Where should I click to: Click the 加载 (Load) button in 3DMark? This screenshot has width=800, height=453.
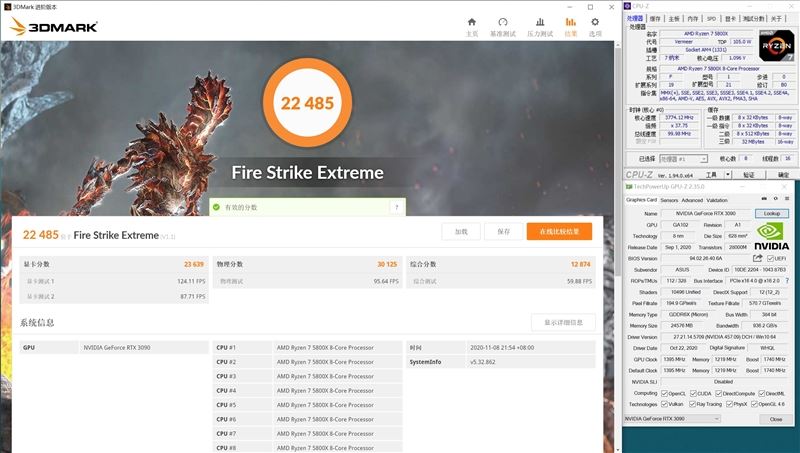pos(461,232)
